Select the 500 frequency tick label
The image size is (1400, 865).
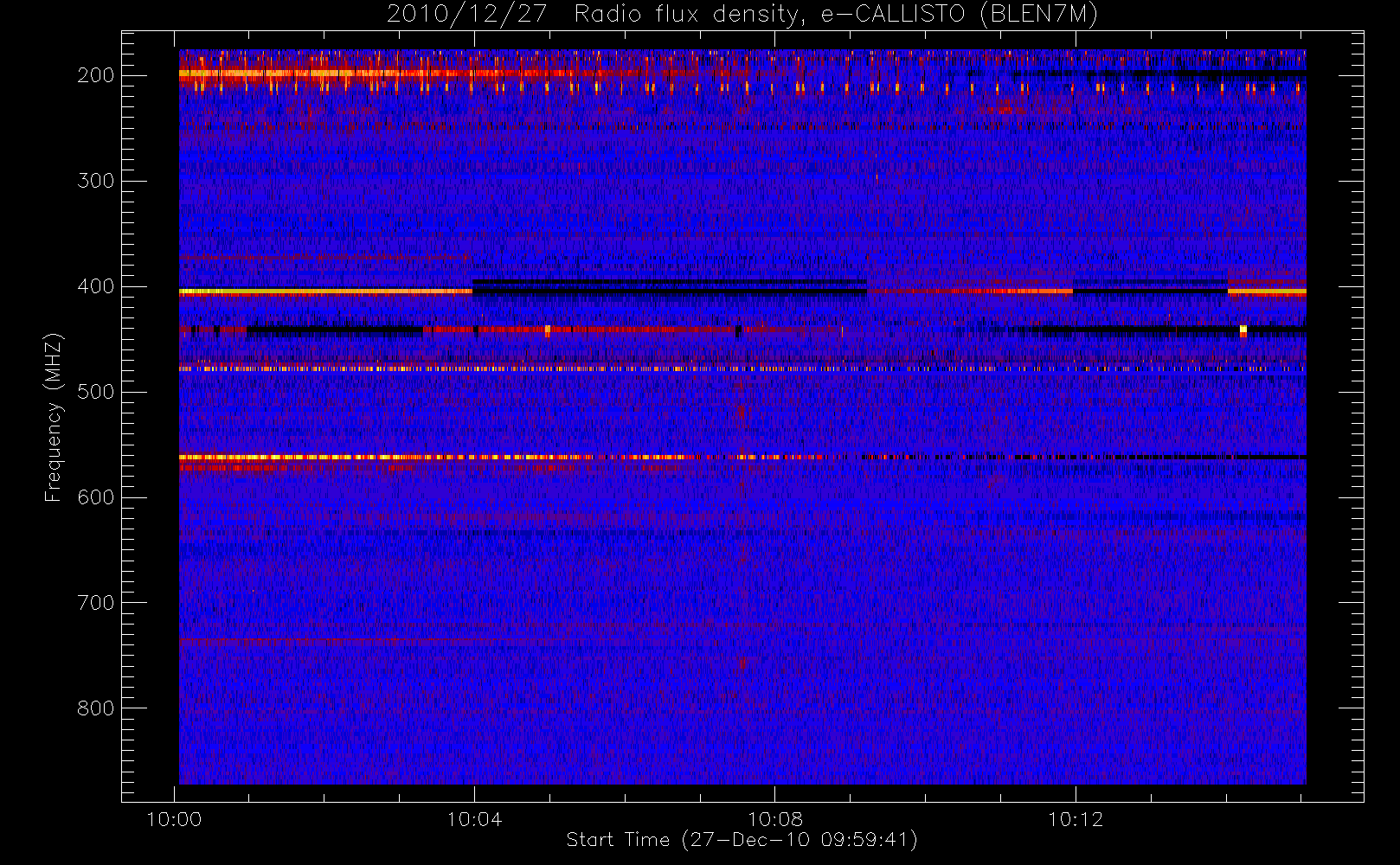[x=96, y=392]
